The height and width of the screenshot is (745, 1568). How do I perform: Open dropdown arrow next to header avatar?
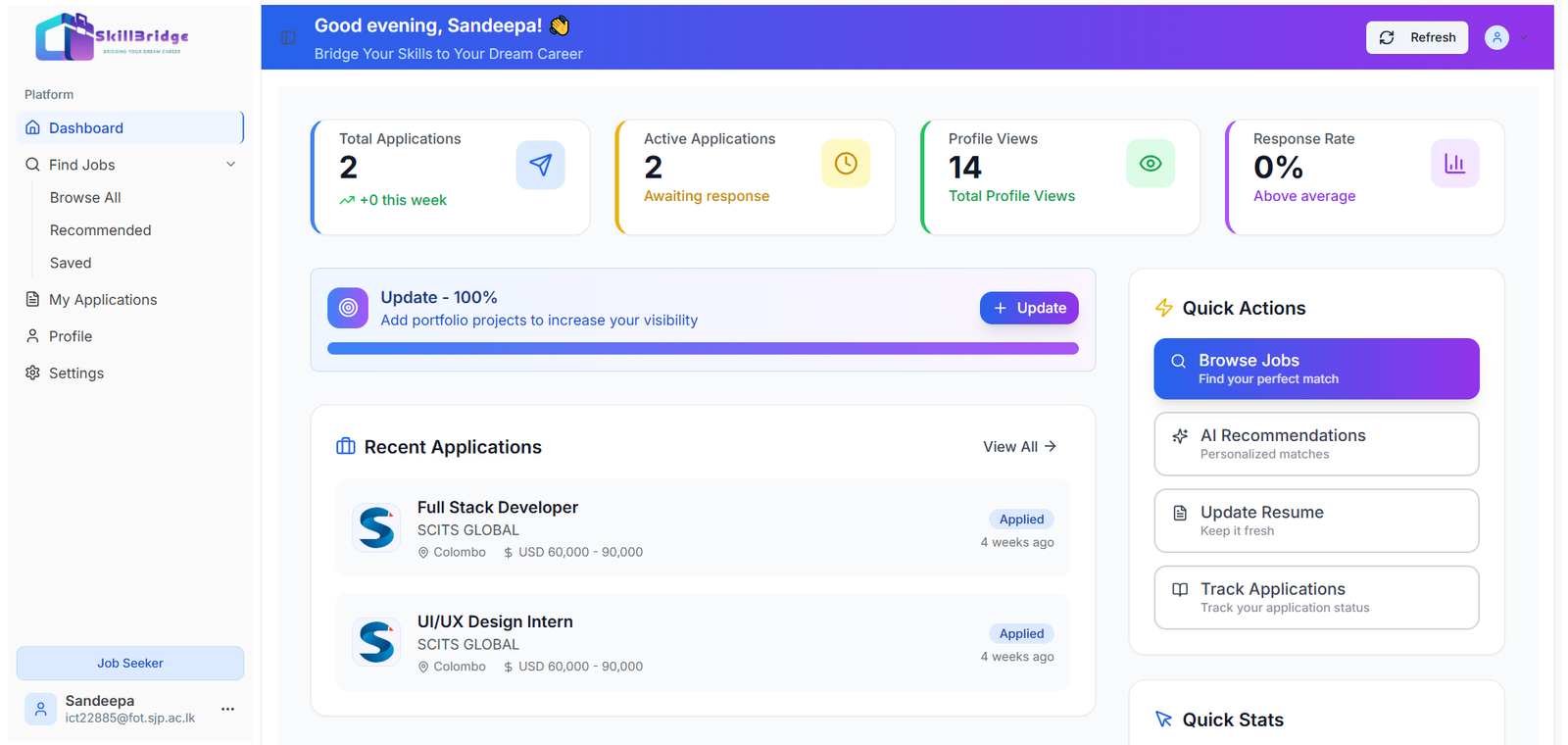(1524, 37)
